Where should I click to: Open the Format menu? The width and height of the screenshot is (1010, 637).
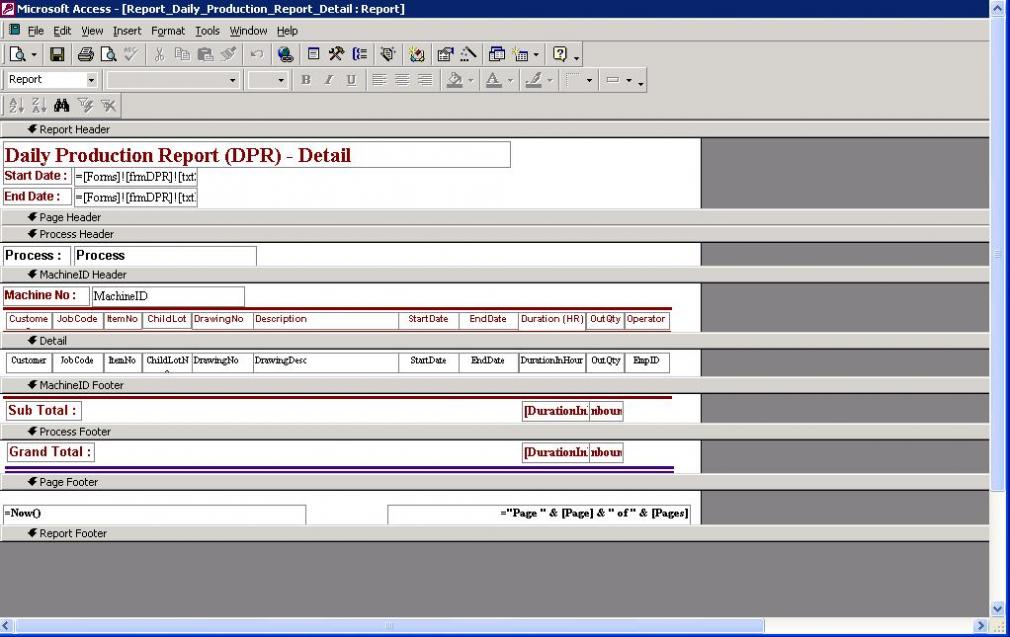click(x=168, y=31)
